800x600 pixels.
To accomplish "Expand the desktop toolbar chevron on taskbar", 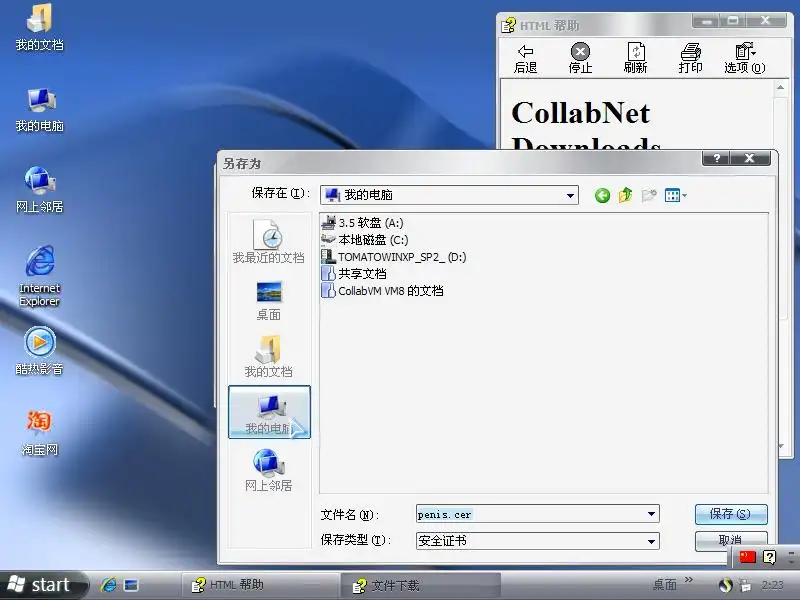I will [x=688, y=580].
